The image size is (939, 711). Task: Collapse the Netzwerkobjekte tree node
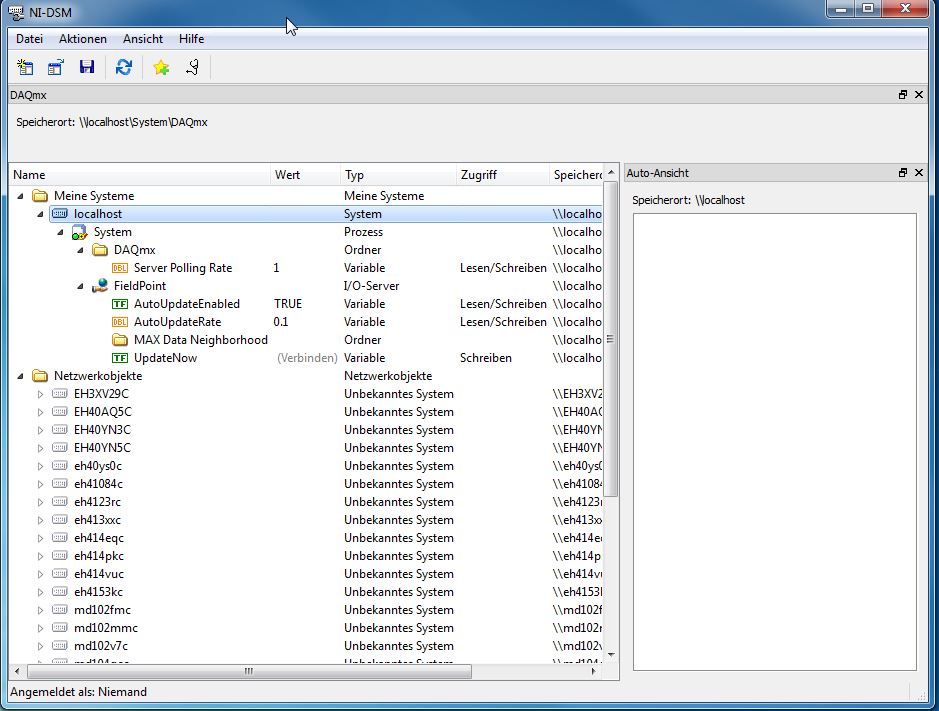tap(21, 376)
